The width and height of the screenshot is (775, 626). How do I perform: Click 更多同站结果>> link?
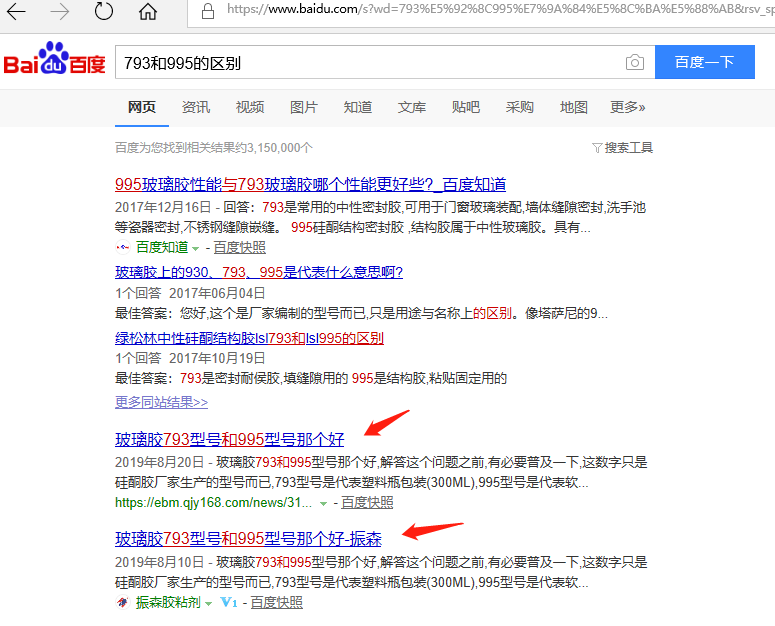point(162,402)
